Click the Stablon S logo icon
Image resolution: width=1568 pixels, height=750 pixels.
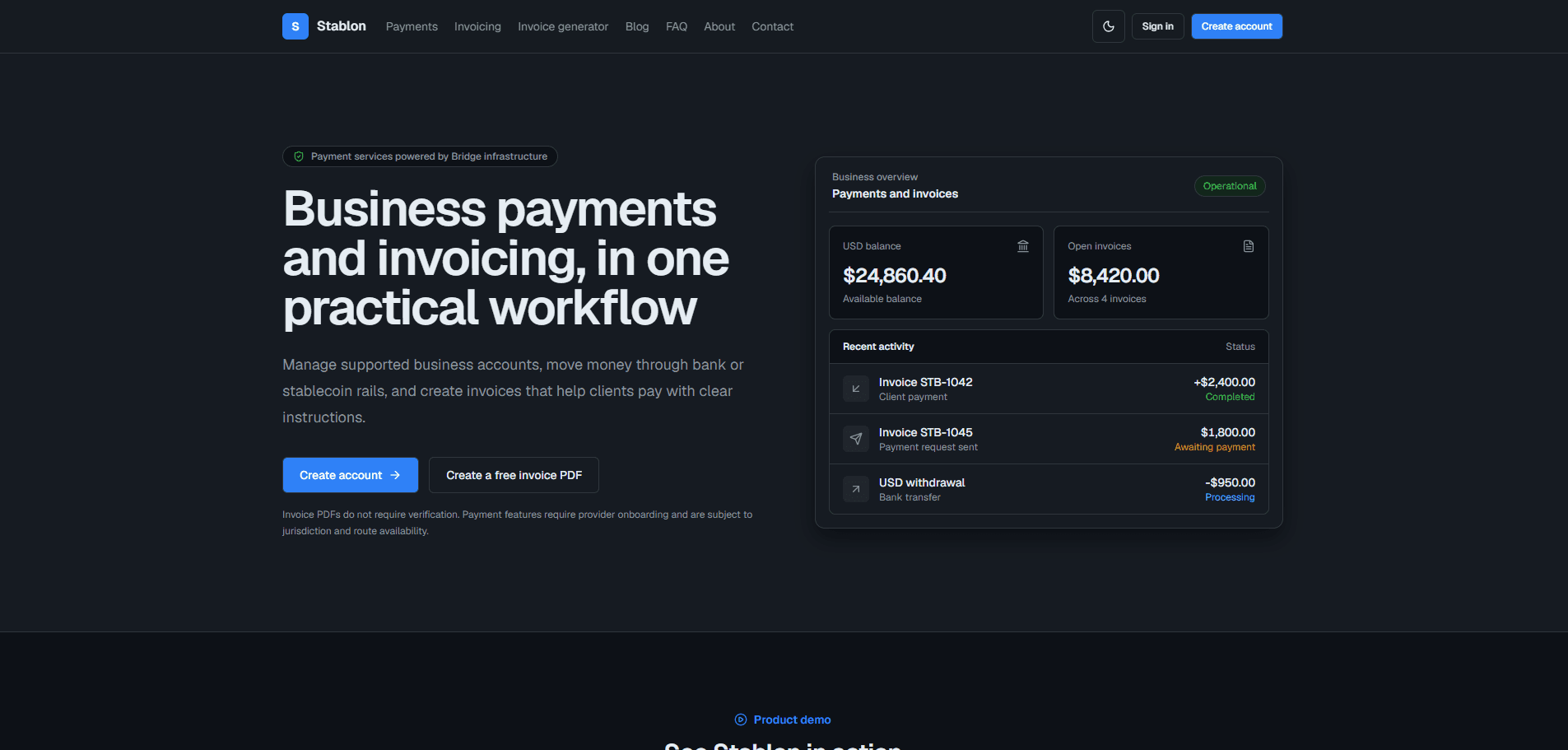pos(295,26)
